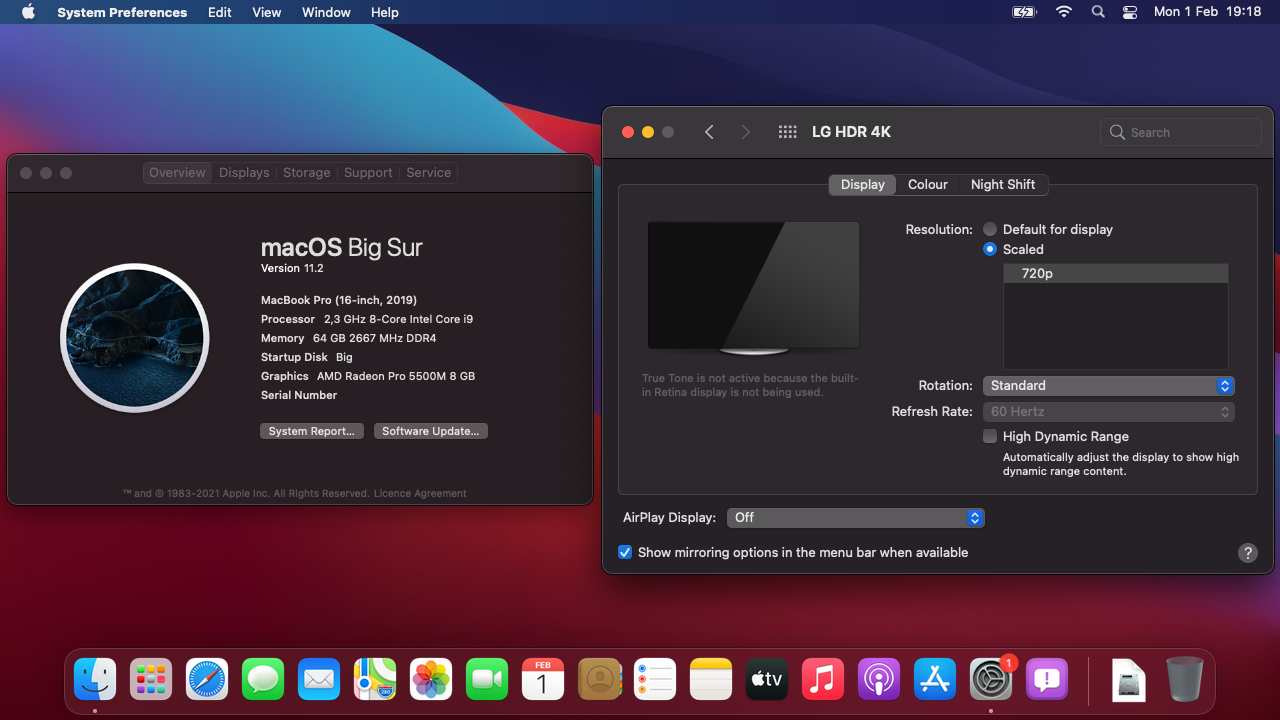
Task: Open the Help menu
Action: click(x=384, y=12)
